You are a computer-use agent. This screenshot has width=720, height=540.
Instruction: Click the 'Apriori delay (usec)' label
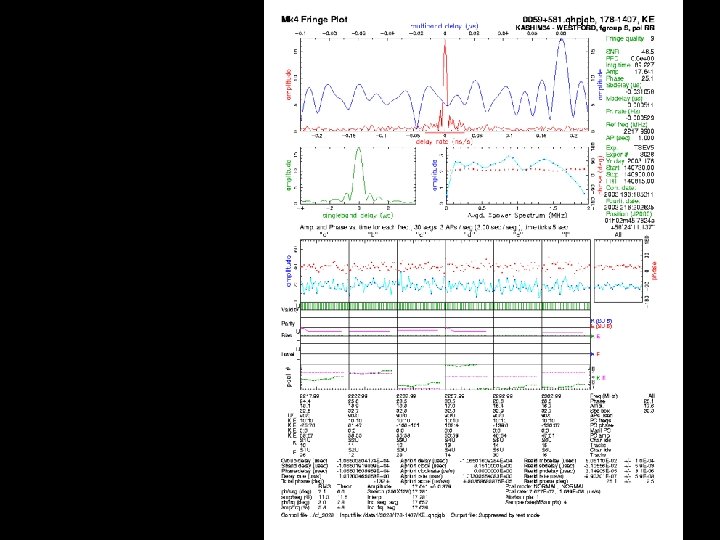423,461
